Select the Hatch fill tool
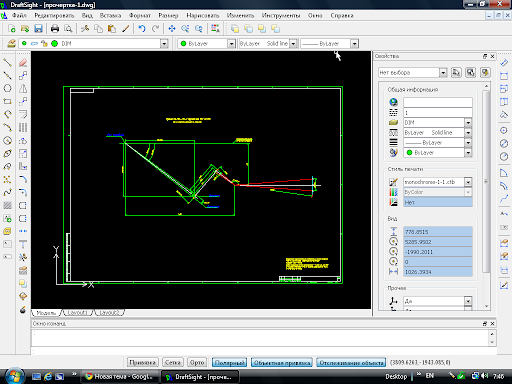 pyautogui.click(x=7, y=205)
